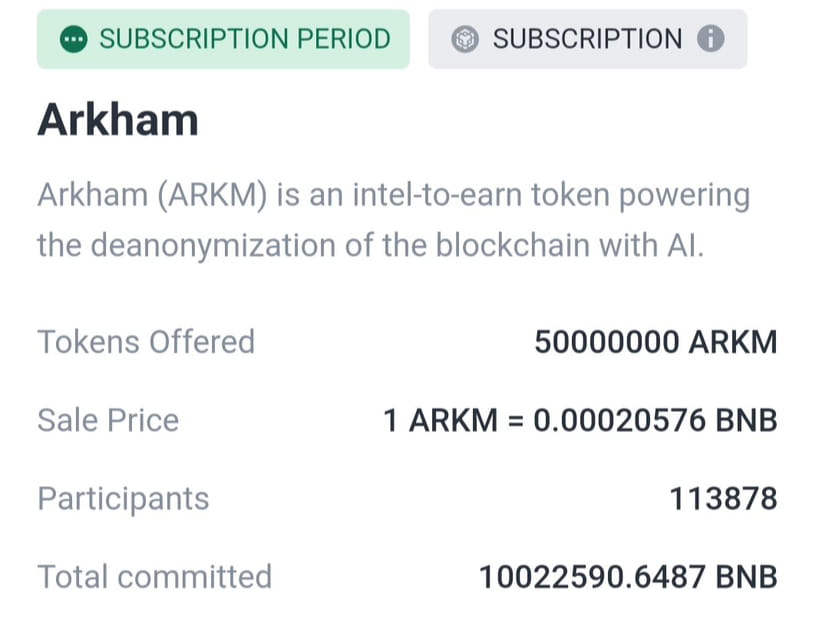Image resolution: width=829 pixels, height=631 pixels.
Task: Click the Arkham project title
Action: point(118,120)
